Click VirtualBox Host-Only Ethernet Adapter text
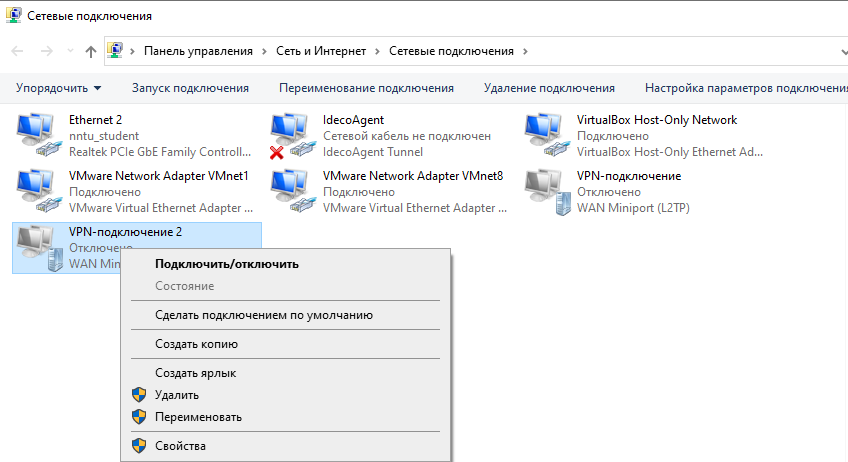The height and width of the screenshot is (462, 848). pos(670,152)
